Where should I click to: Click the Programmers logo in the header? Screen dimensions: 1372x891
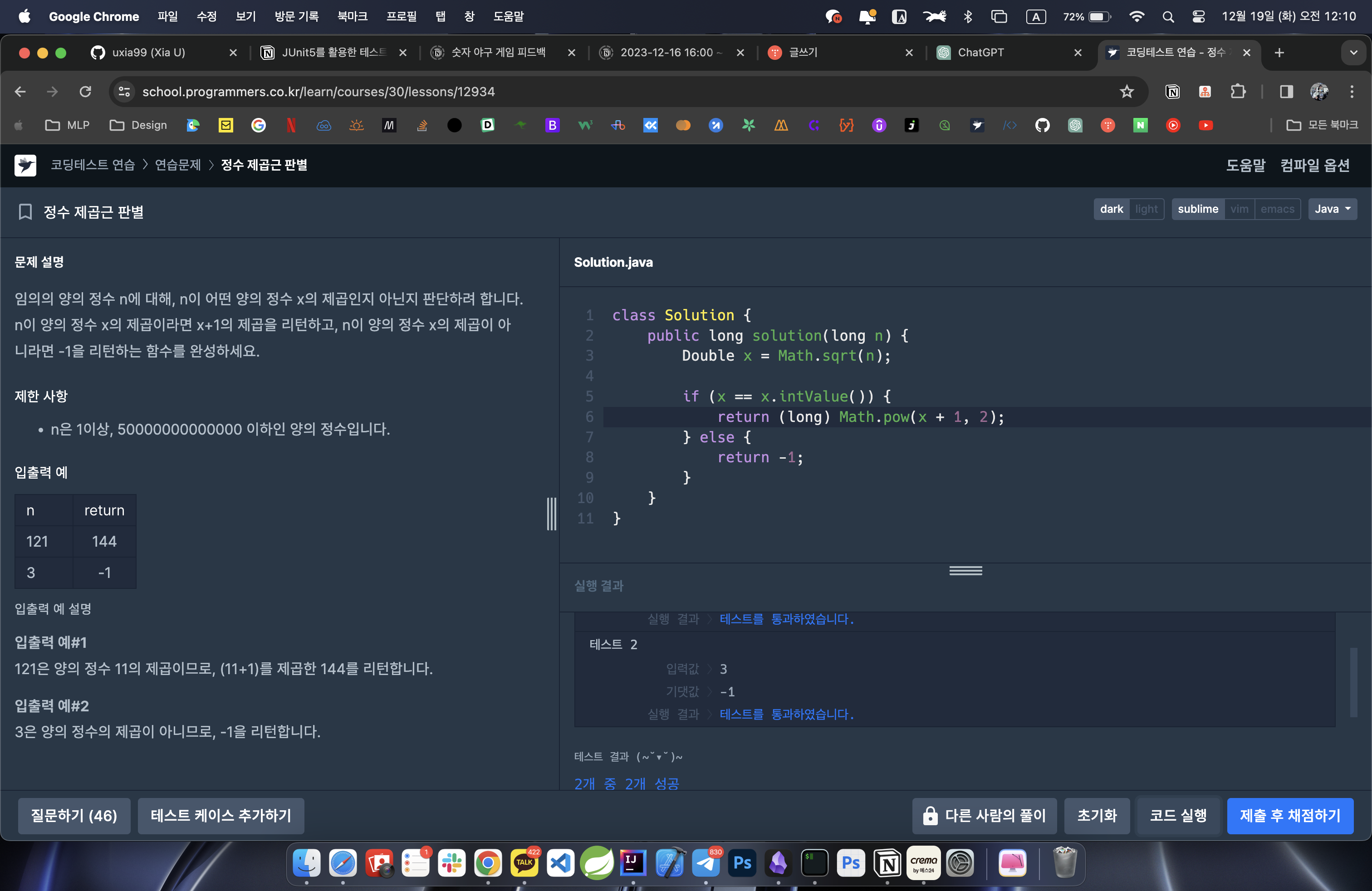point(25,166)
